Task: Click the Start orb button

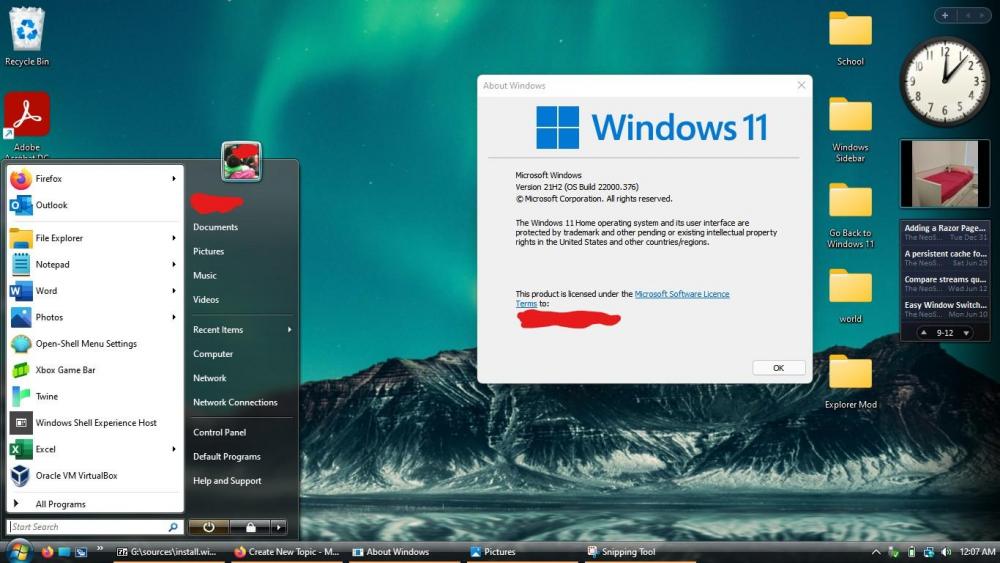Action: click(18, 551)
